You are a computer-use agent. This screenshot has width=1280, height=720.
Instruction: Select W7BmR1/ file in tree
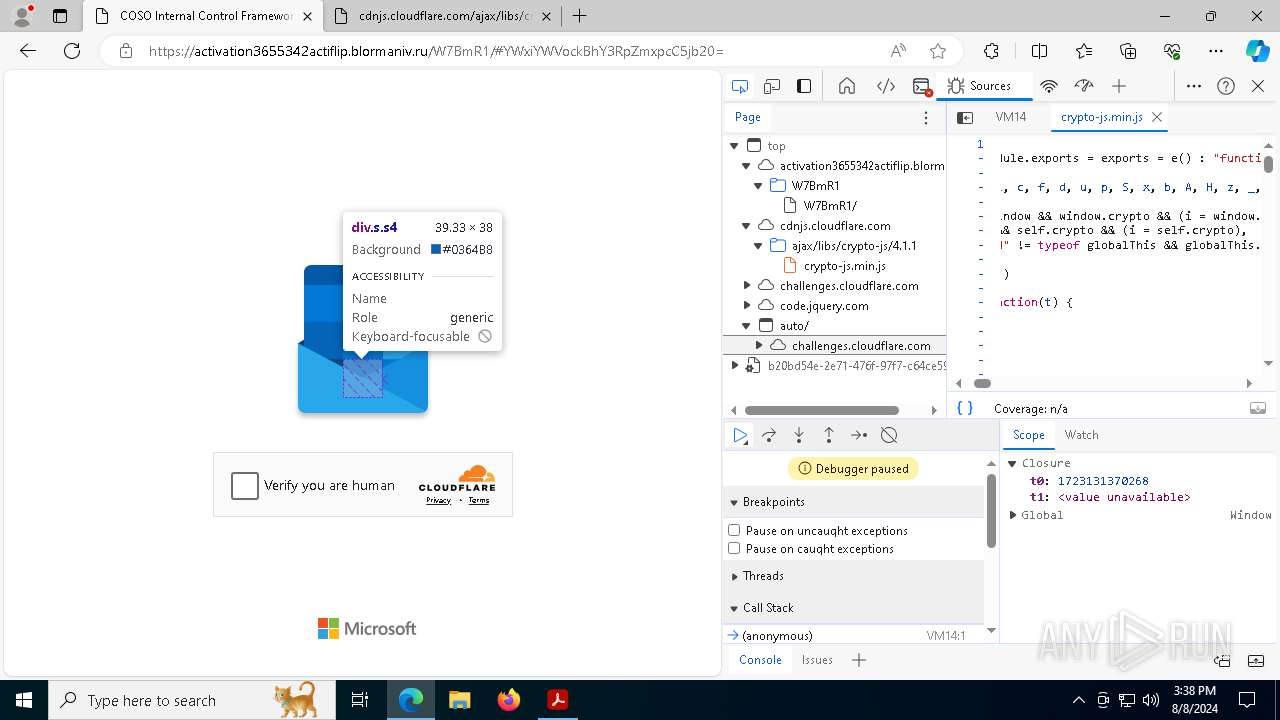point(830,206)
